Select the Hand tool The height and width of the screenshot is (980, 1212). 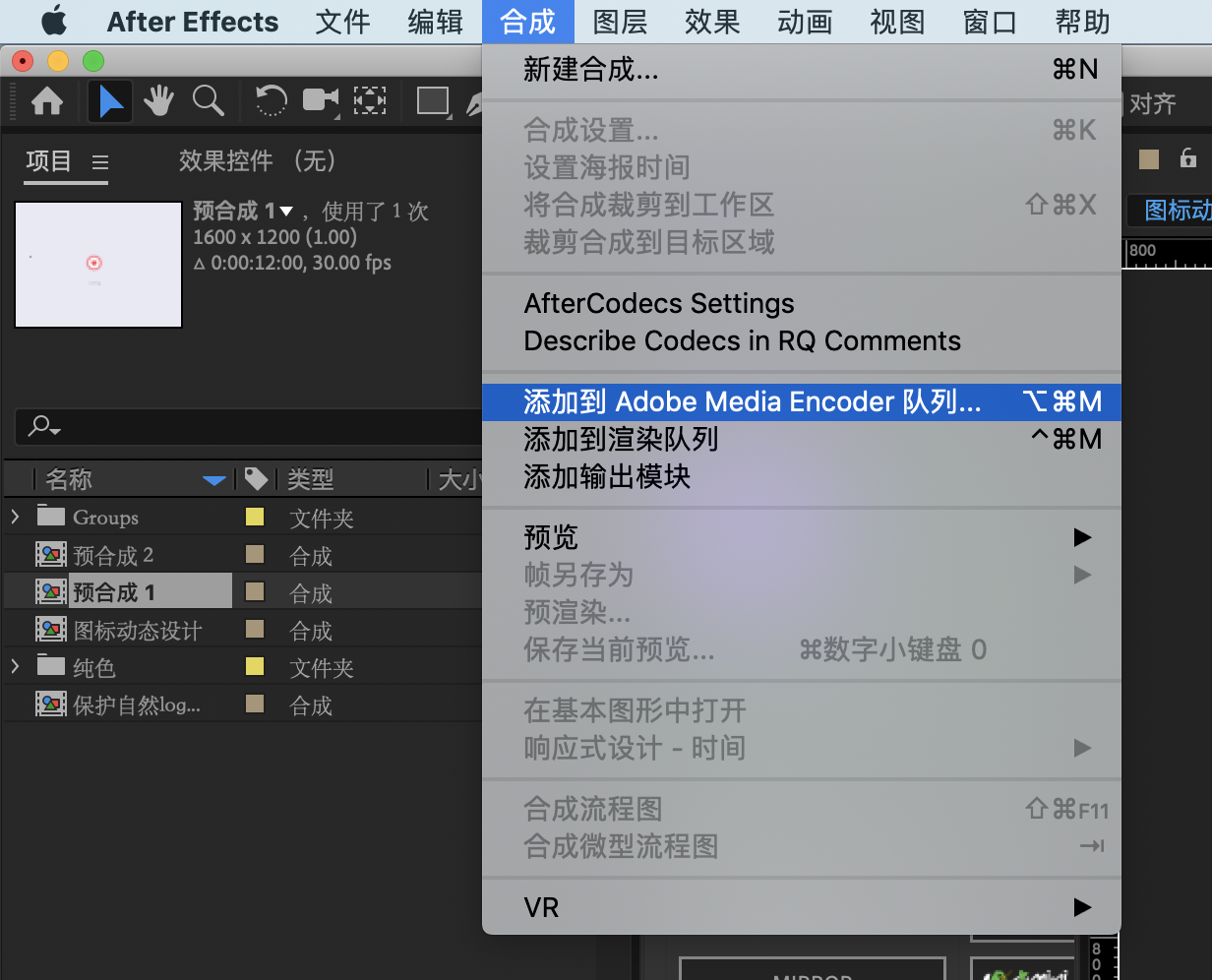tap(159, 101)
